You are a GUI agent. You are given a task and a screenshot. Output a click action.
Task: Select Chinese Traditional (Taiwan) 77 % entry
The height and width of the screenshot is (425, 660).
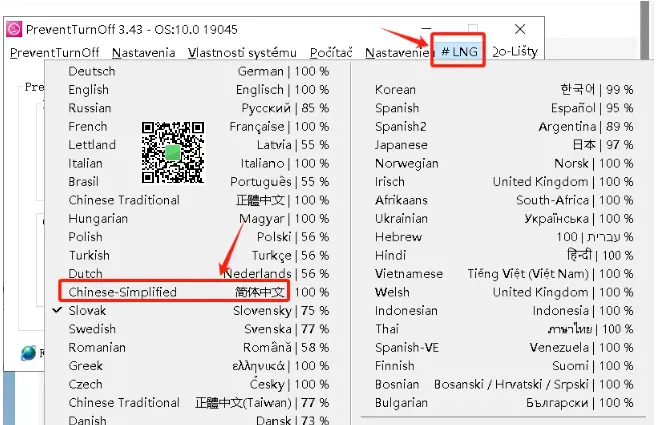[198, 403]
